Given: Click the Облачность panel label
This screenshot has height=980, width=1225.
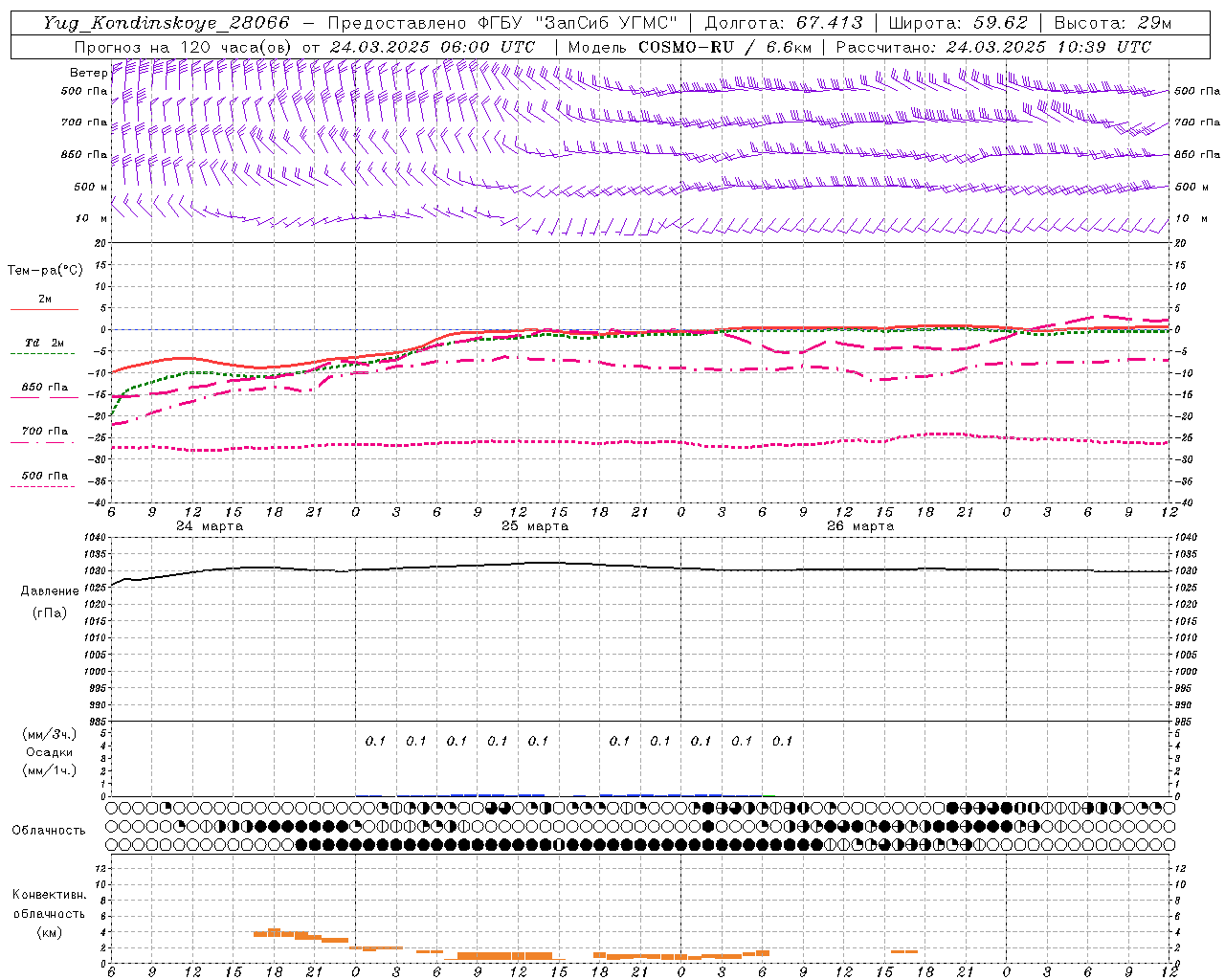Looking at the screenshot, I should [49, 830].
